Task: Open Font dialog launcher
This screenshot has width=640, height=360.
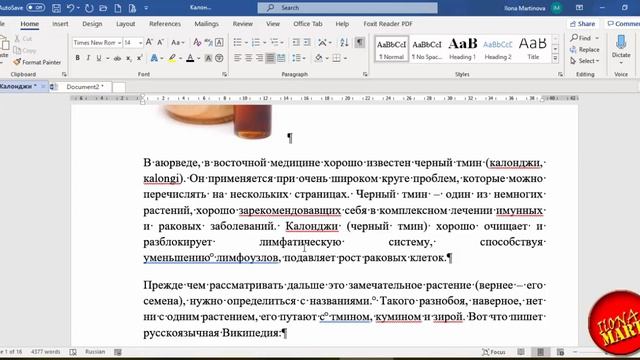Action: [x=224, y=74]
